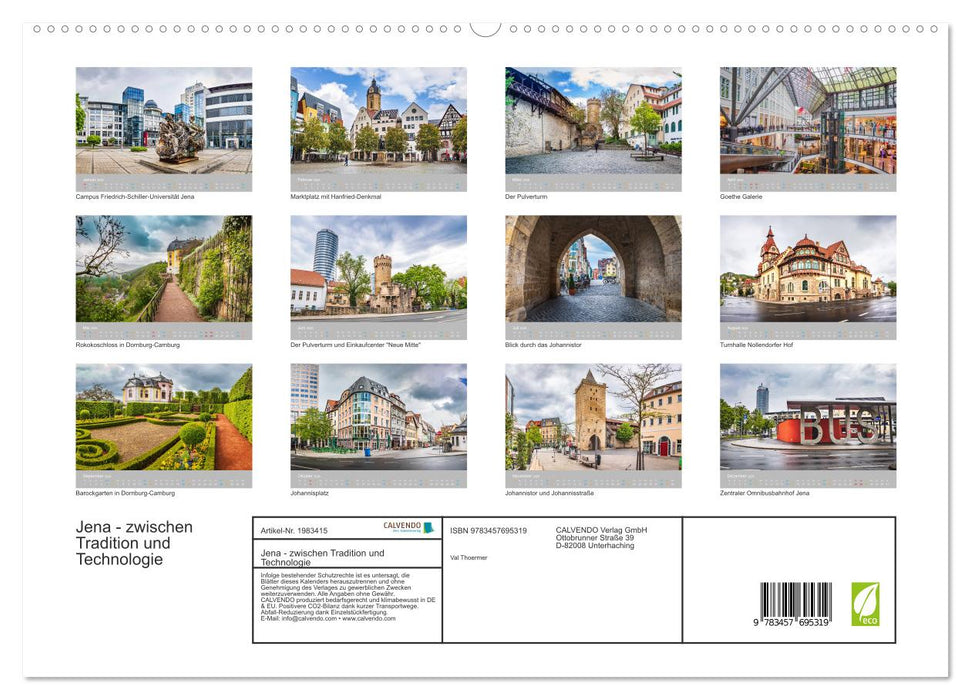
Task: Select the Der Pulverturm photo
Action: [593, 128]
